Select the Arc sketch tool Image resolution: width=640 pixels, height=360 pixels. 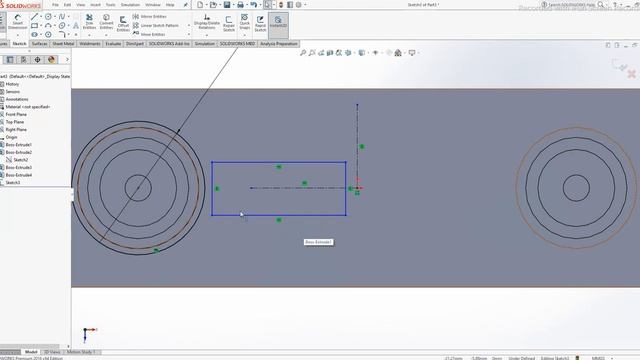click(48, 25)
